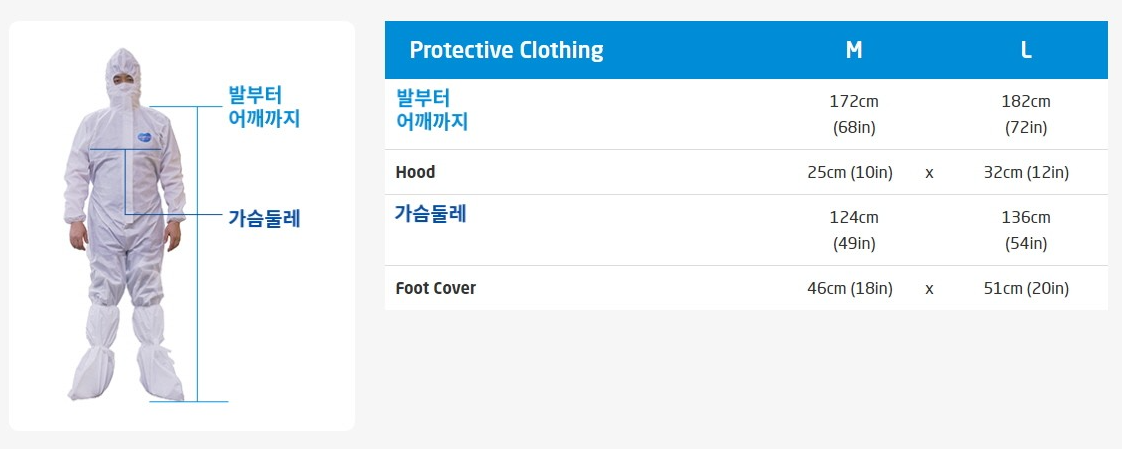Click the 51cm (20in) foot cover value
The height and width of the screenshot is (449, 1123).
(x=1026, y=289)
